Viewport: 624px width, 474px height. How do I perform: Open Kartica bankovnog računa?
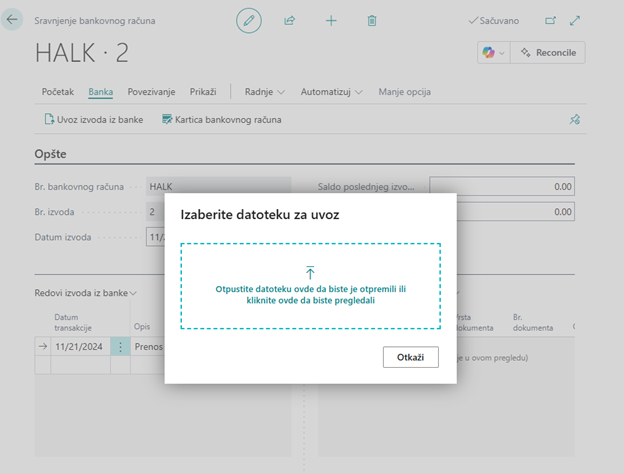tap(220, 119)
